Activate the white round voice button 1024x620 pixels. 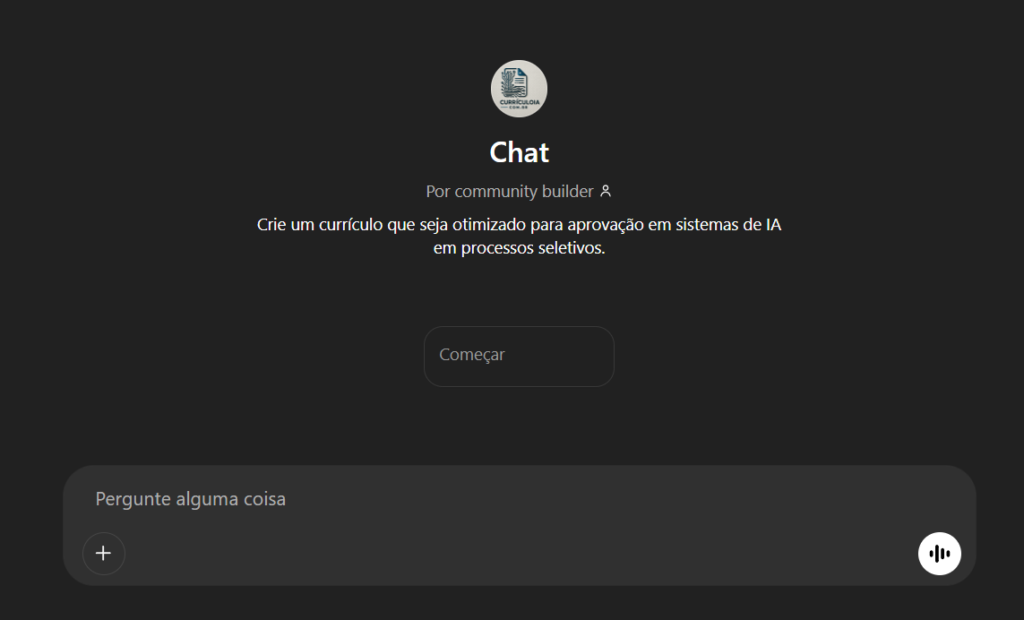click(939, 553)
